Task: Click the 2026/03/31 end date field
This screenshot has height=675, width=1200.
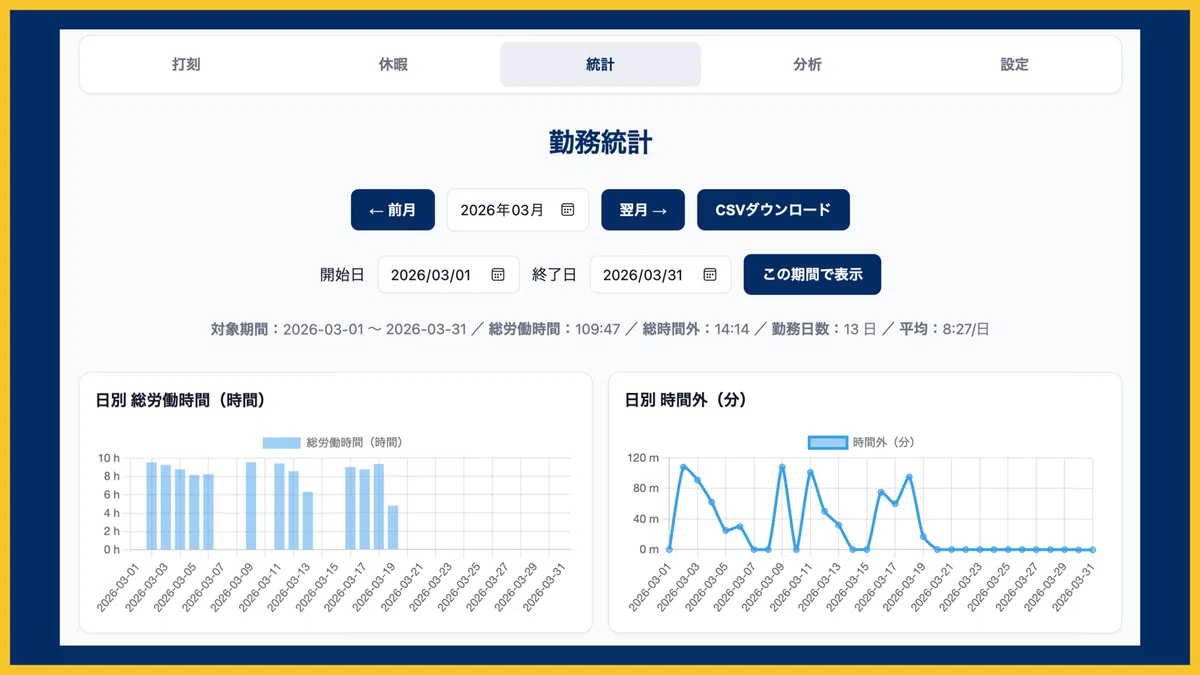Action: [660, 274]
